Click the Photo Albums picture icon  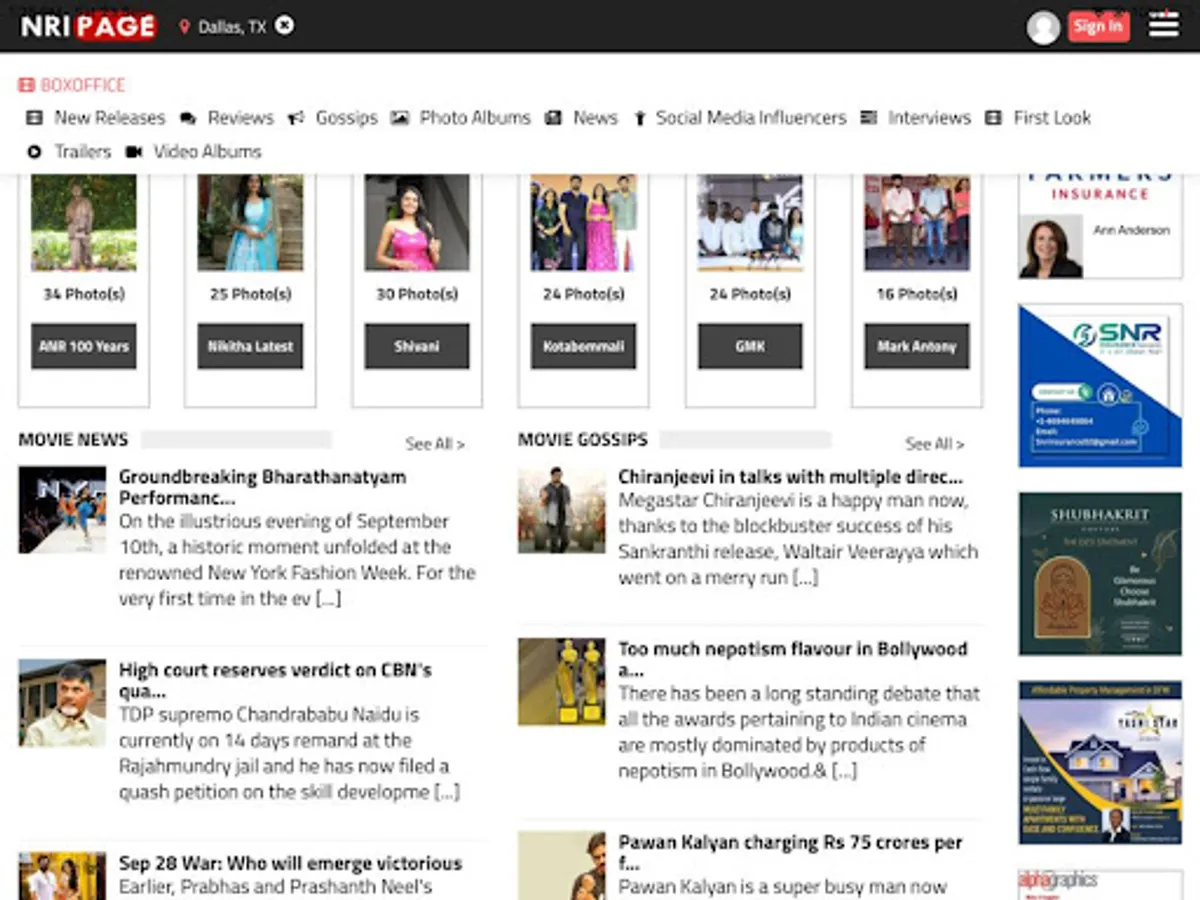tap(401, 118)
